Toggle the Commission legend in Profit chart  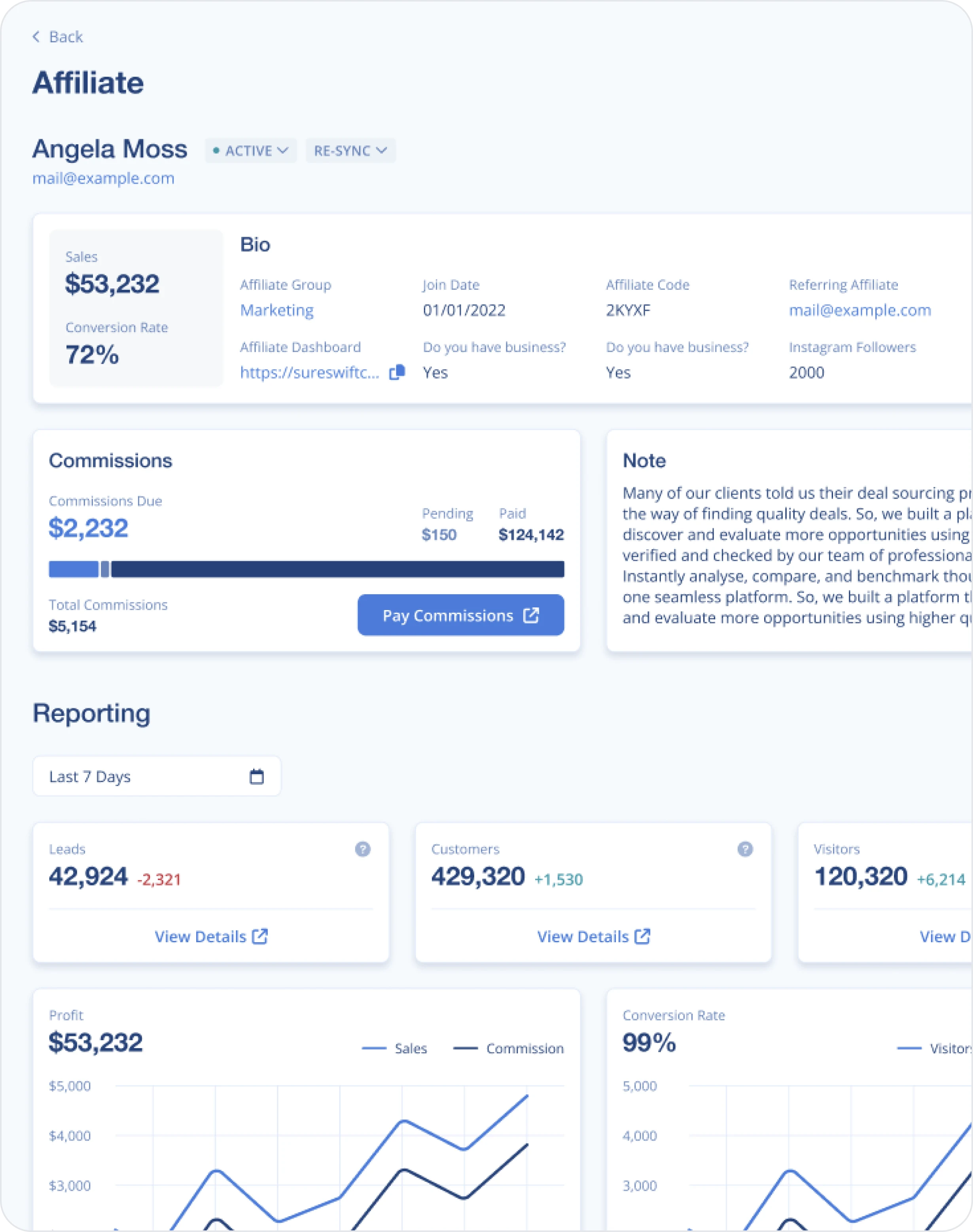pyautogui.click(x=508, y=1048)
